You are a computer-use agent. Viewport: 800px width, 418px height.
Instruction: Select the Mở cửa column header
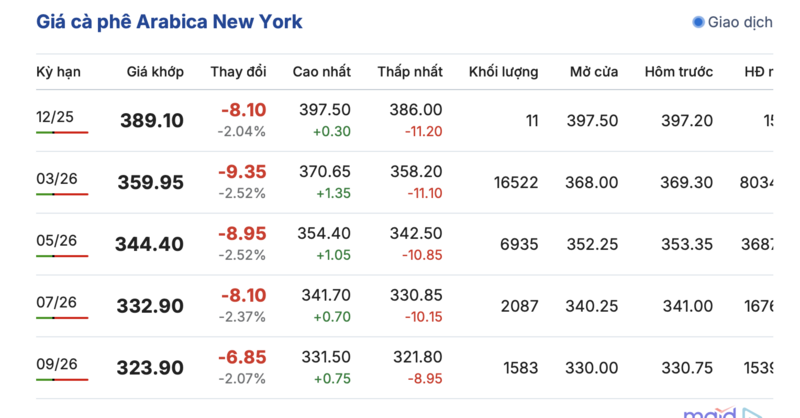(594, 72)
